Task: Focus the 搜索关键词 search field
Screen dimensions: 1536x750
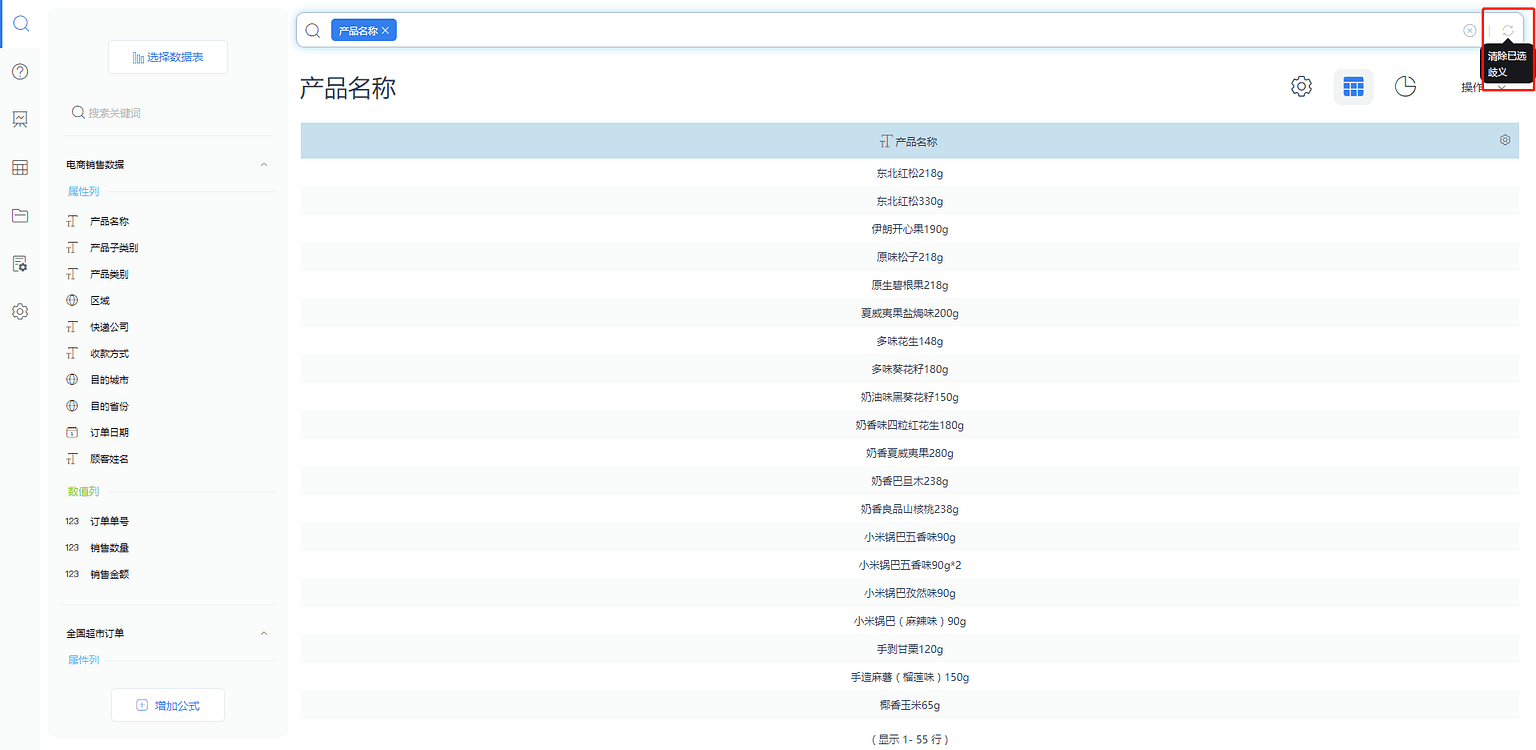Action: point(168,113)
